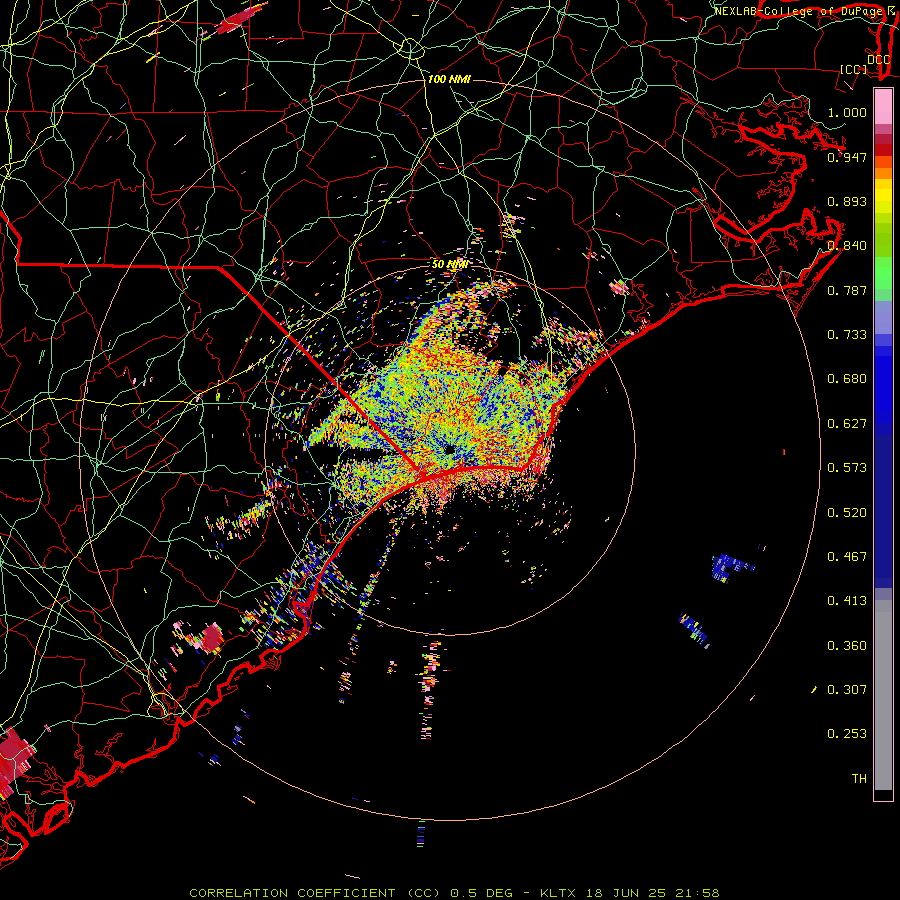
Task: Click the 0.253 legend value
Action: point(847,734)
